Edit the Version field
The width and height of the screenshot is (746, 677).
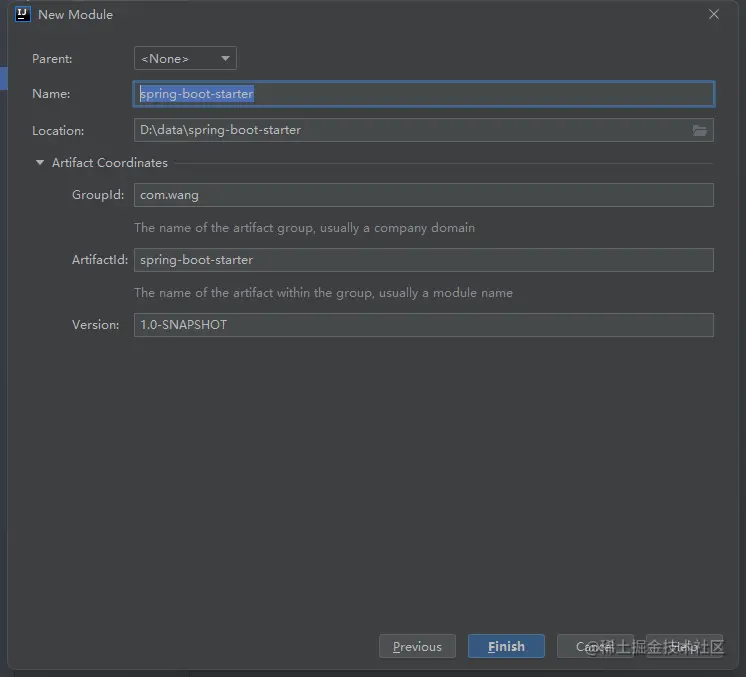point(423,325)
